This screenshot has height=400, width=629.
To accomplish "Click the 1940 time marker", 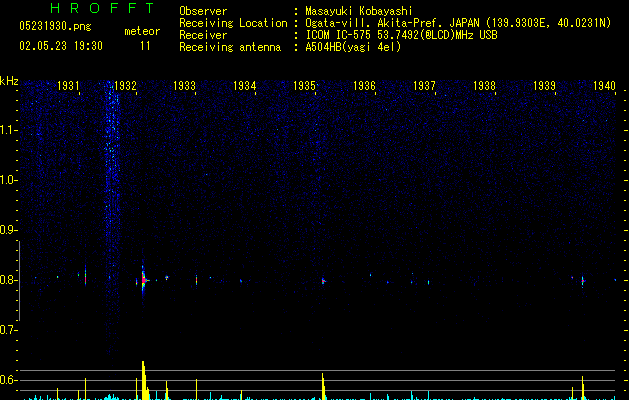I will [x=605, y=86].
